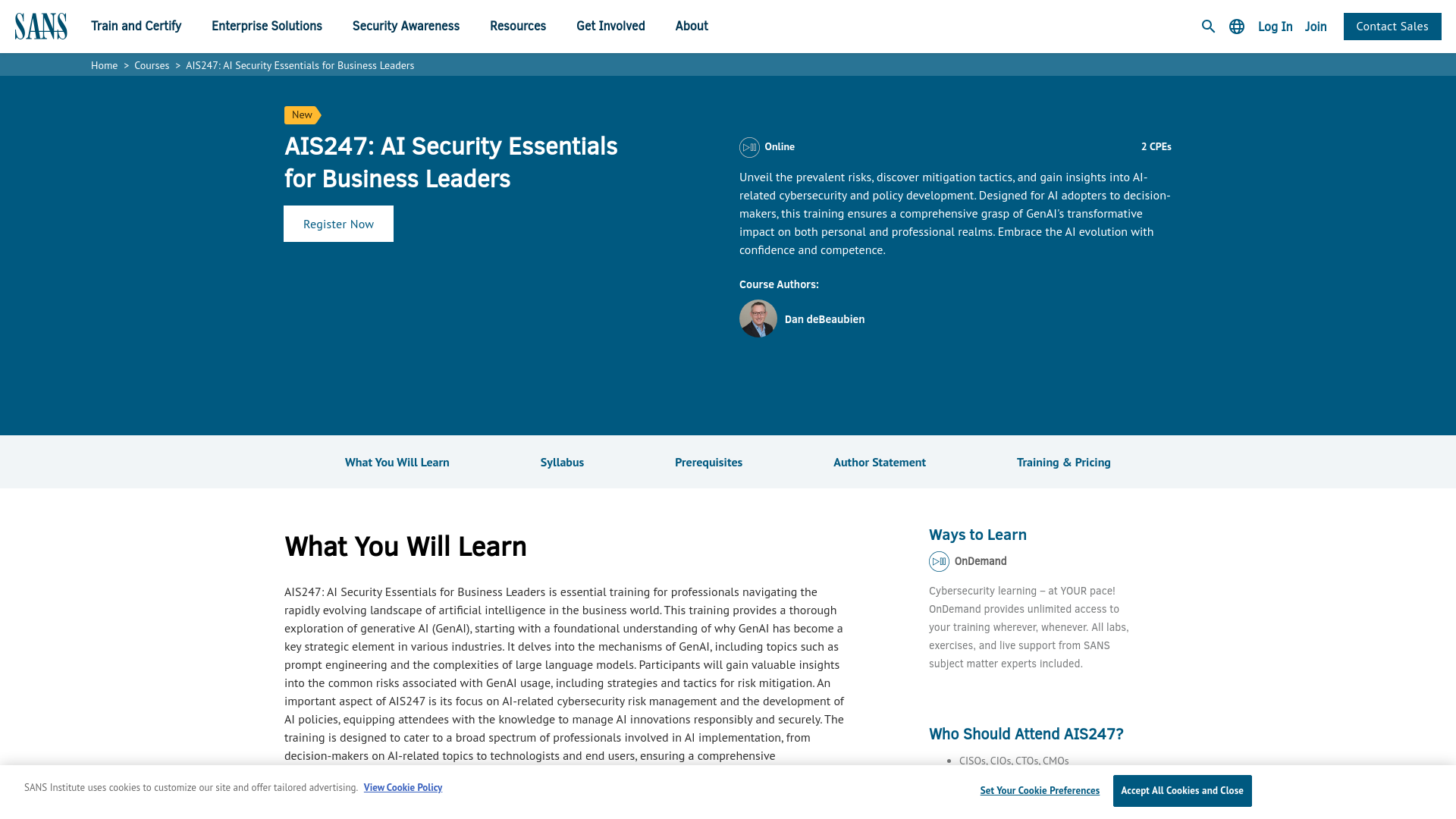
Task: Click the search icon in the navigation bar
Action: (x=1208, y=26)
